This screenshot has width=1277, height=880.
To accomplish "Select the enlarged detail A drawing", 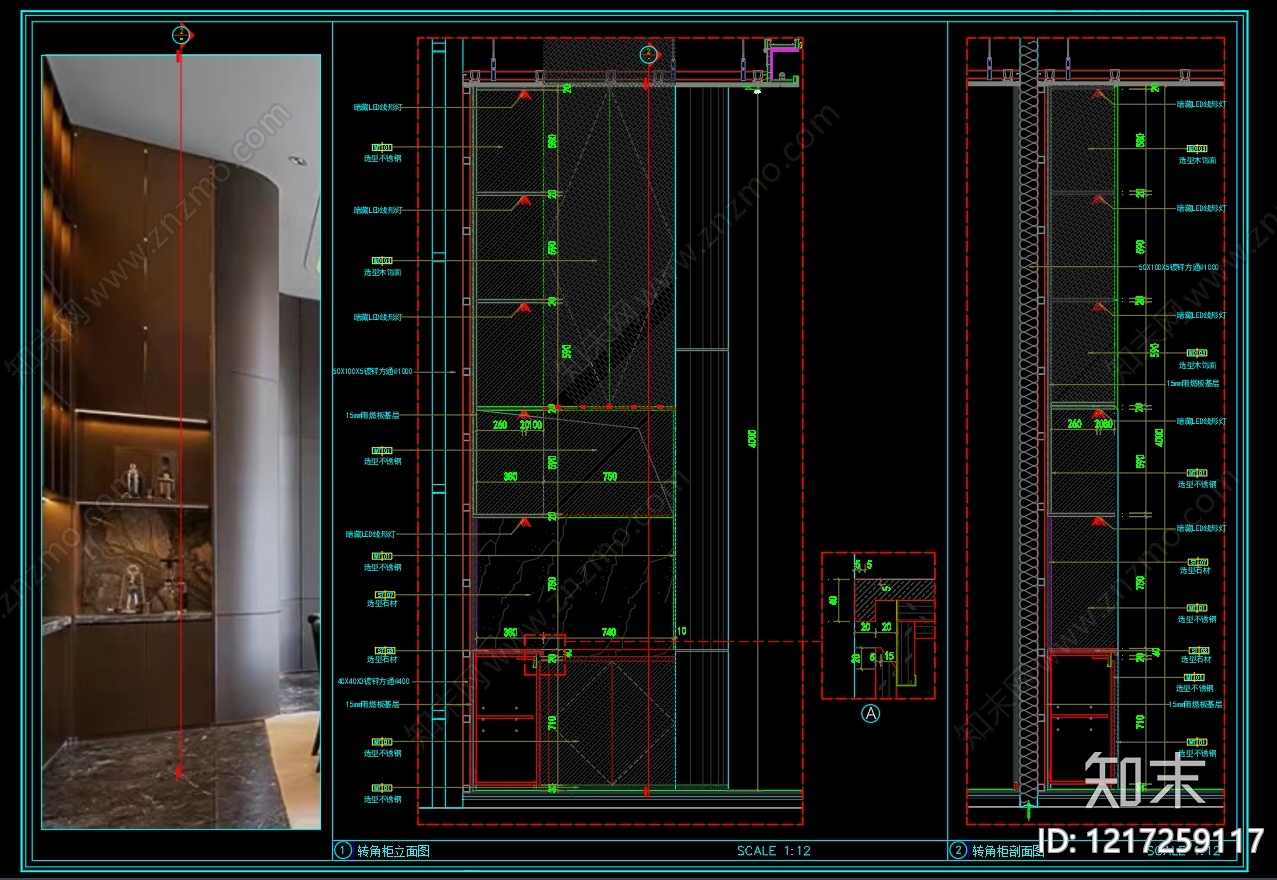I will pyautogui.click(x=878, y=626).
